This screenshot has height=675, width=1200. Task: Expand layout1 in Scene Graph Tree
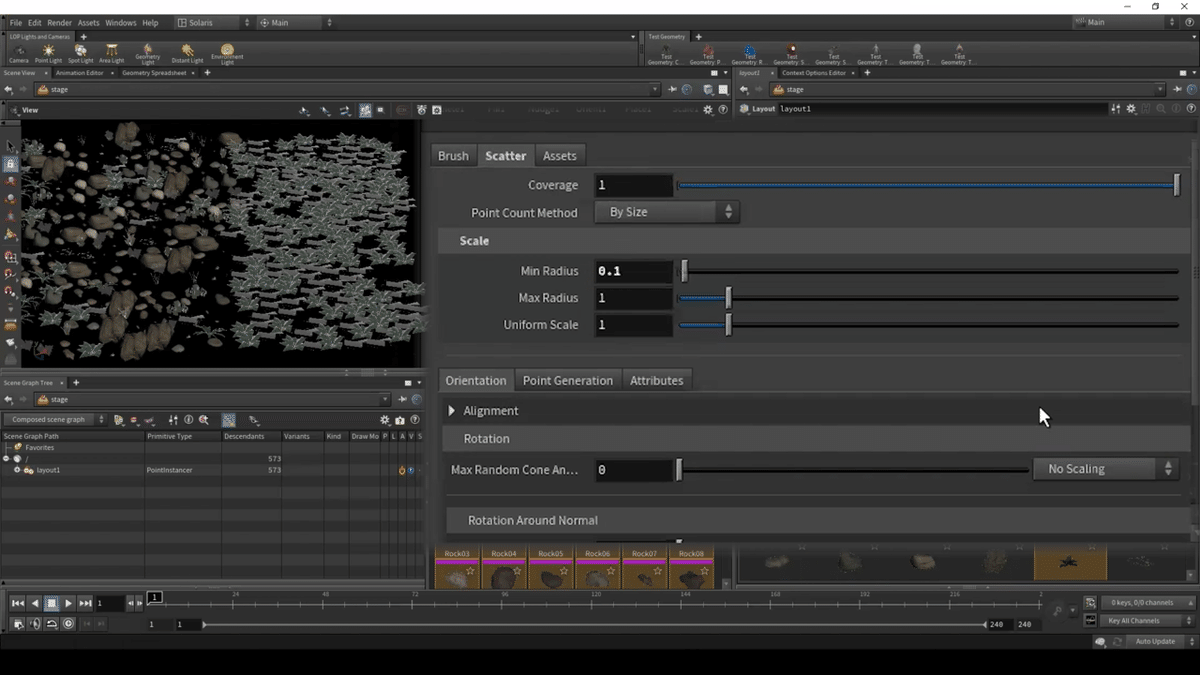pos(17,470)
